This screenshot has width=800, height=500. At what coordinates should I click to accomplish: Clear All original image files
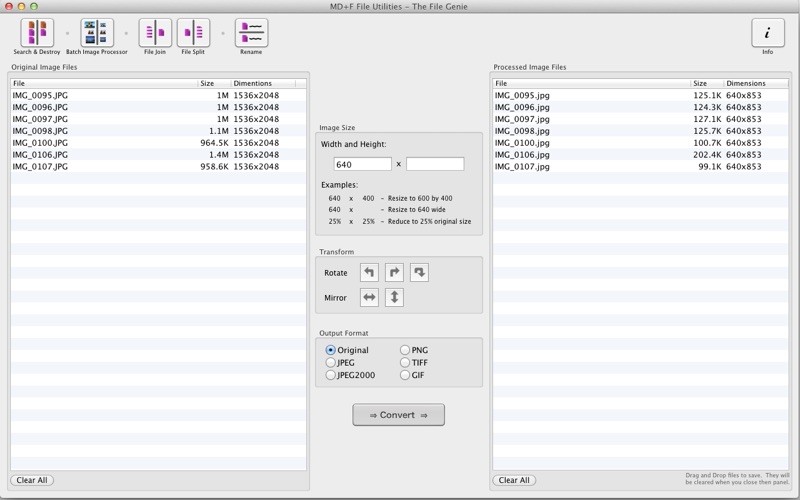(x=32, y=480)
